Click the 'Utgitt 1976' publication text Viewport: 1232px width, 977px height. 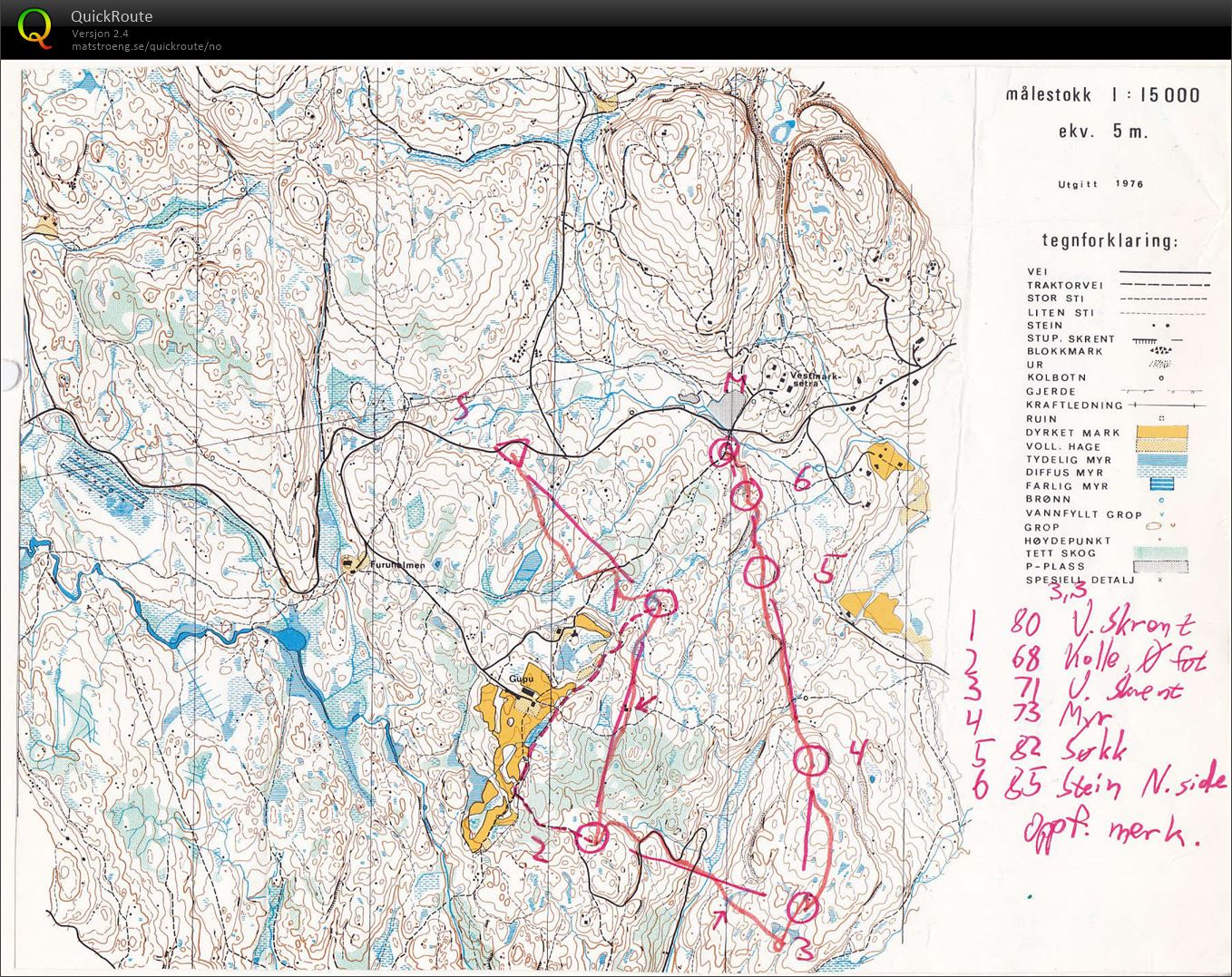[1100, 183]
